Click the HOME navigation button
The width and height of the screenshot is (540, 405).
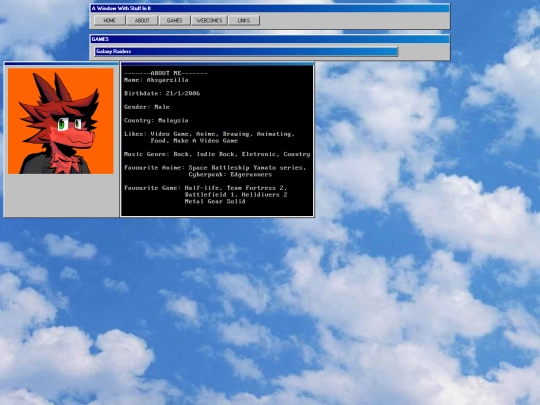[110, 21]
